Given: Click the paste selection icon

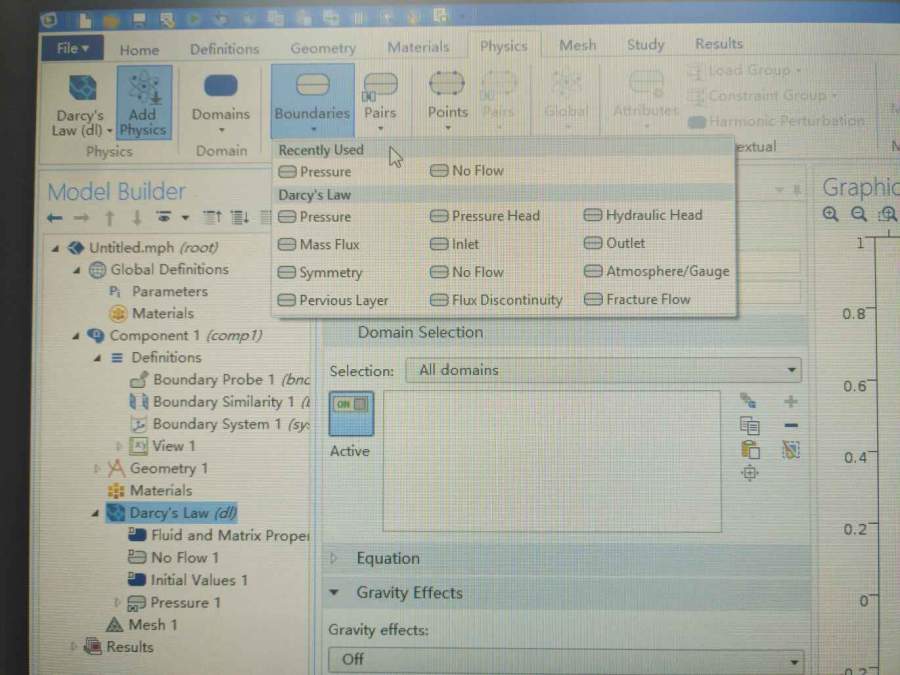Looking at the screenshot, I should tap(750, 450).
